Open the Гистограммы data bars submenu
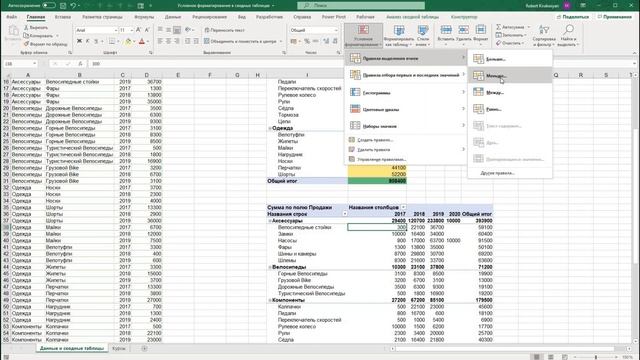The height and width of the screenshot is (360, 640). [407, 93]
